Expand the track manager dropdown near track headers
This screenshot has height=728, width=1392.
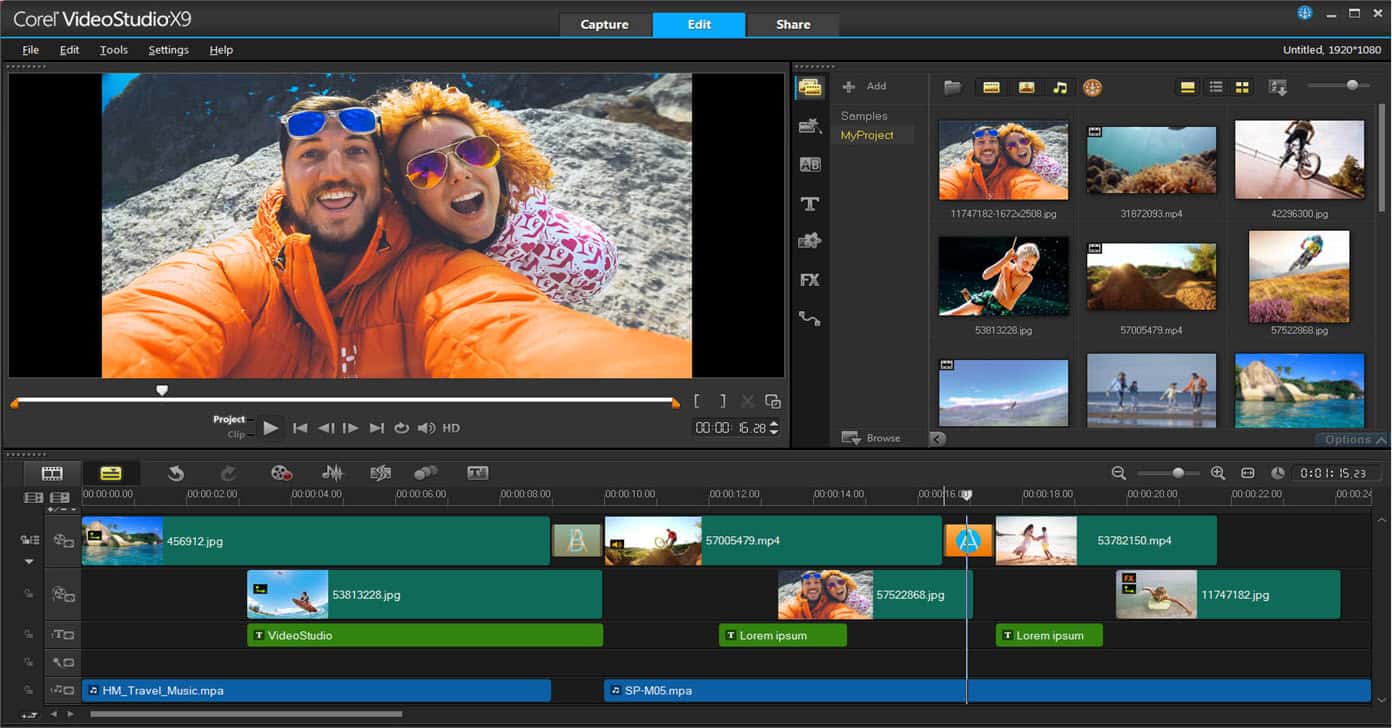pos(29,561)
